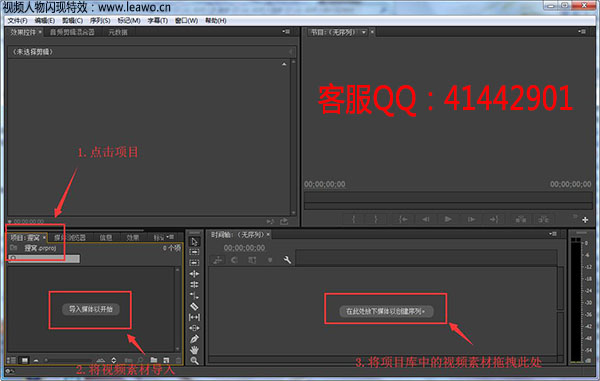Click Automate to Sequence icon in project panel
The height and width of the screenshot is (381, 600).
point(128,360)
